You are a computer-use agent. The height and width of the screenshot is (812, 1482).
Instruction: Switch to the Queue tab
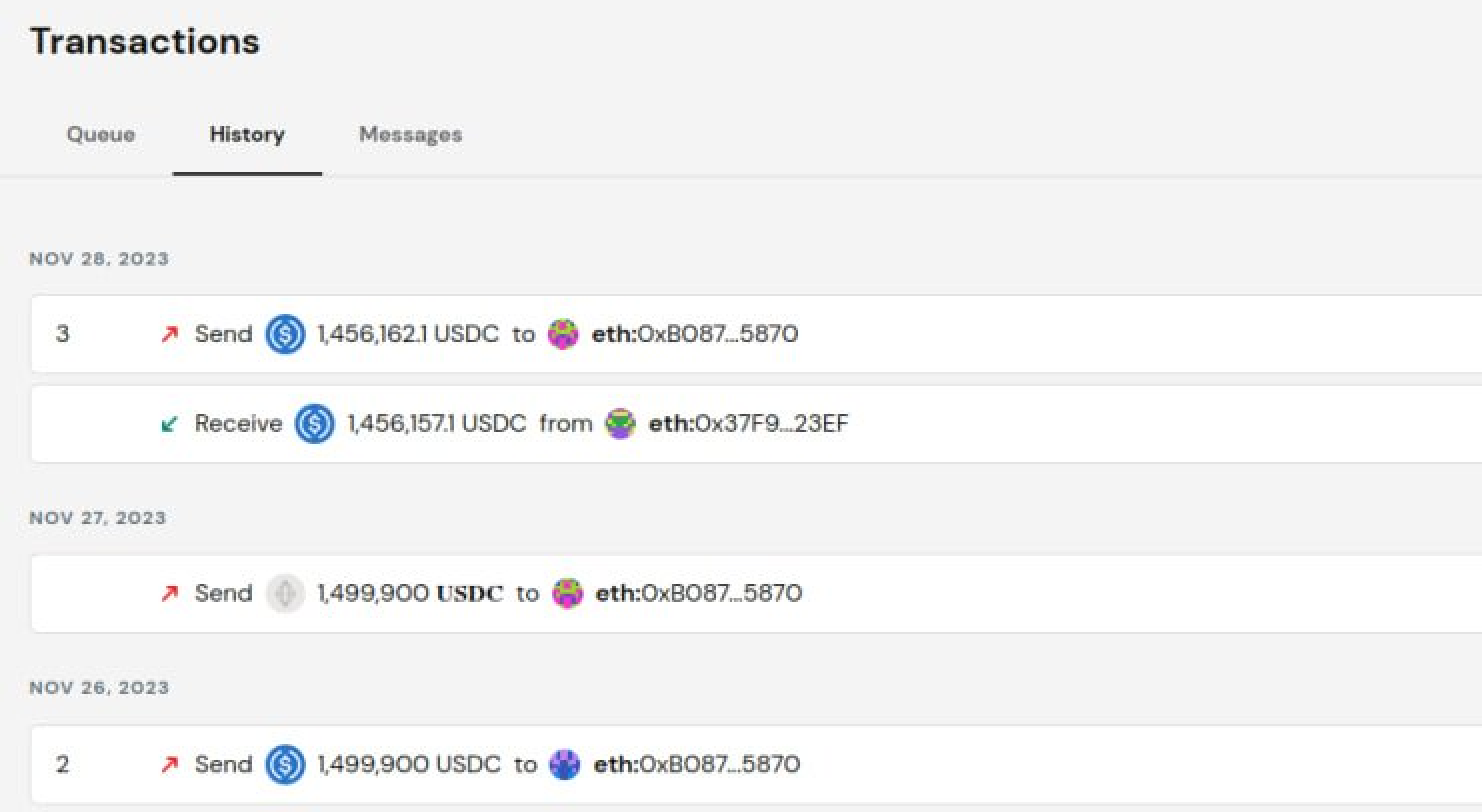101,134
